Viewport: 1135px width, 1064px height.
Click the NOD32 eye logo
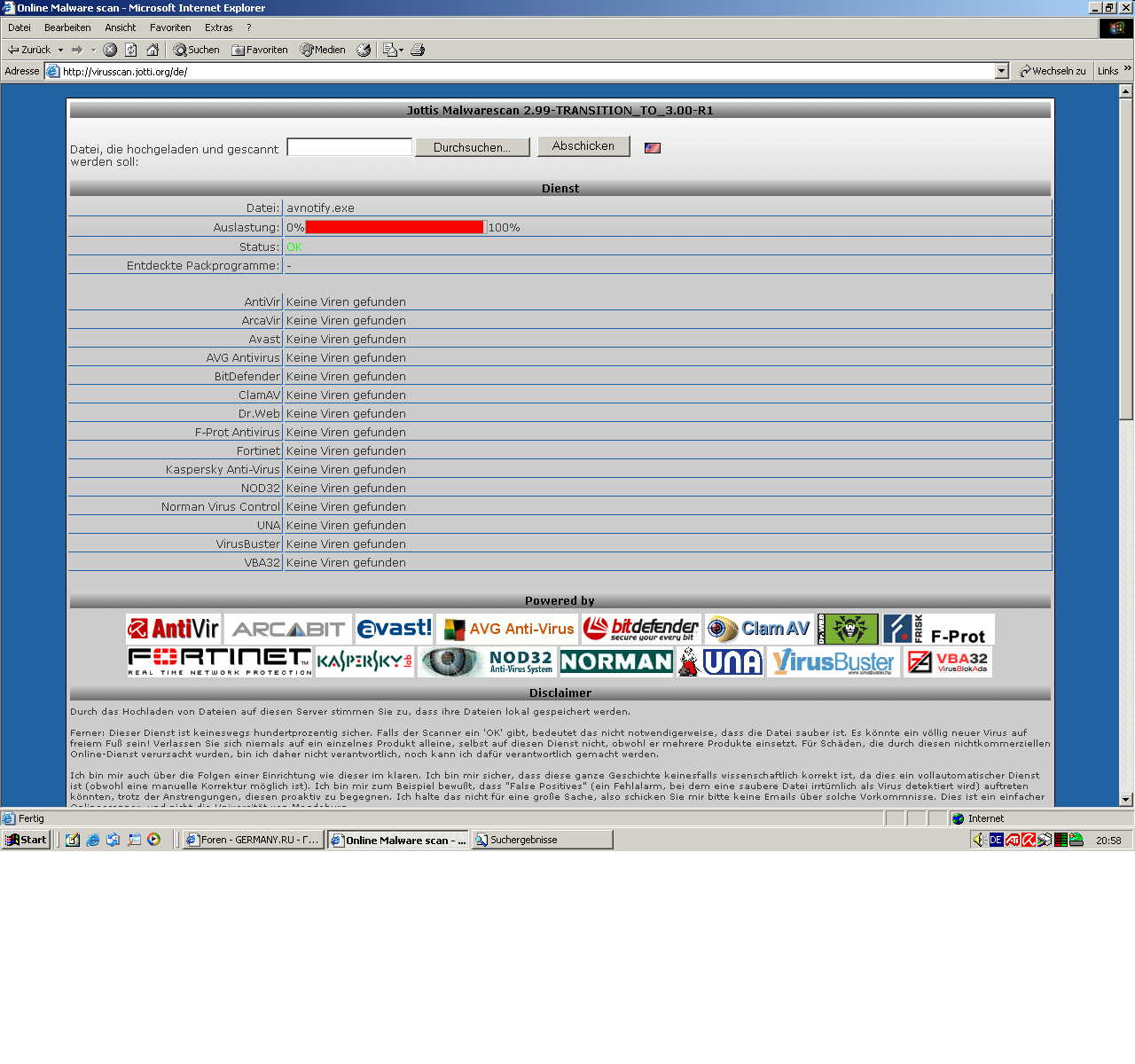coord(488,661)
